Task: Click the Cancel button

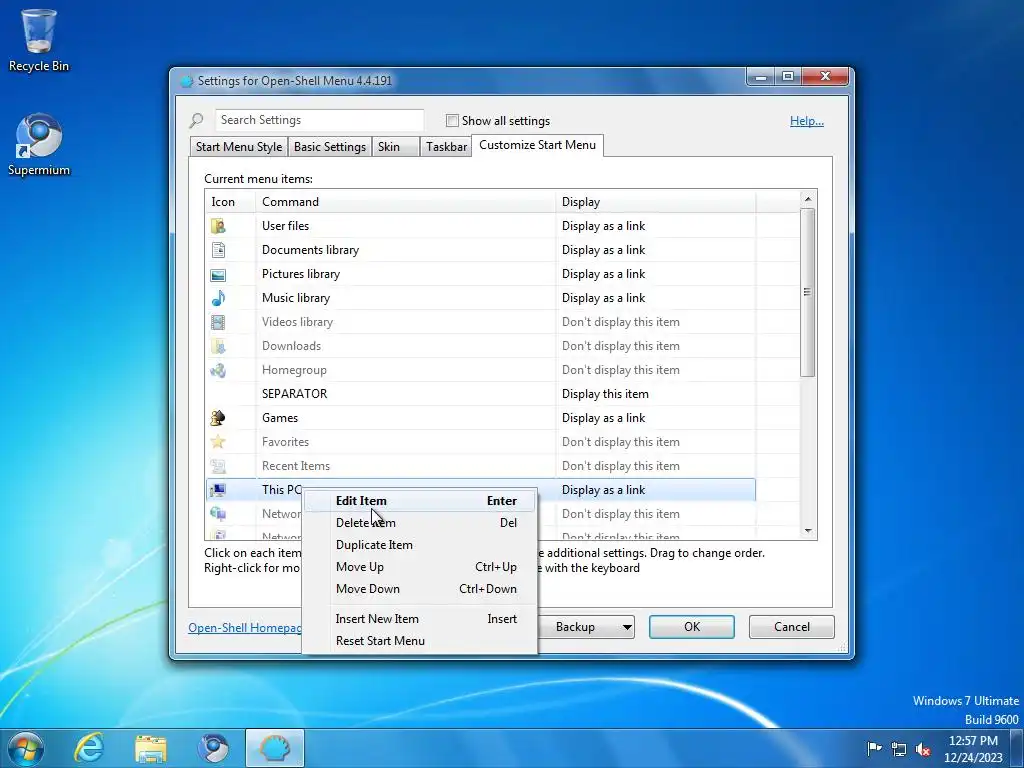Action: click(792, 627)
